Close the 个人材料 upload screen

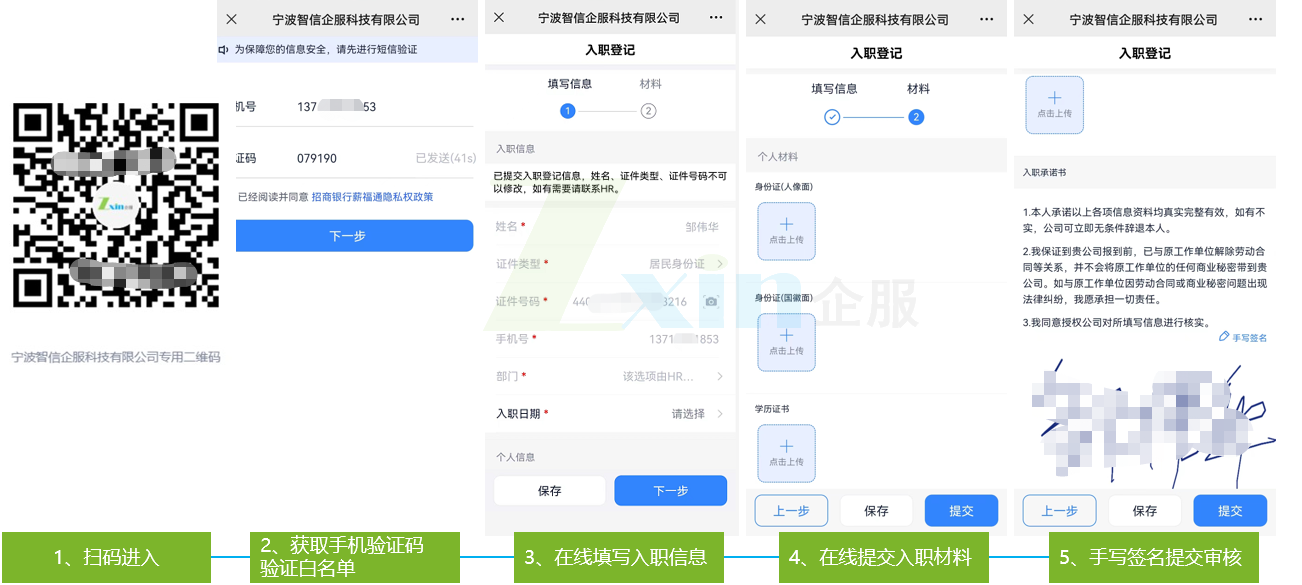(760, 20)
